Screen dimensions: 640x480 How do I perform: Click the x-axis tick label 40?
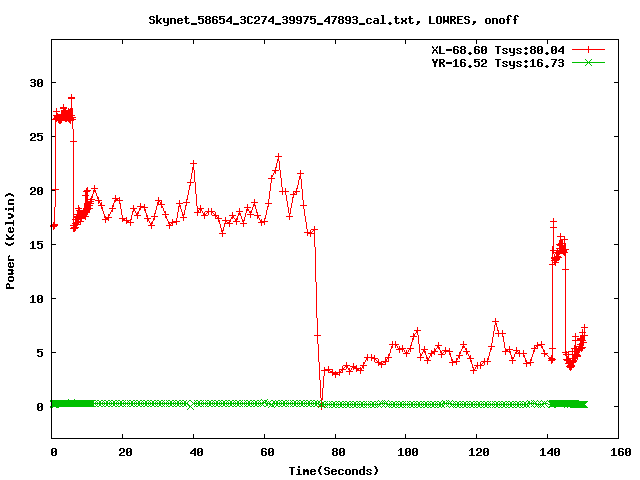(x=196, y=452)
